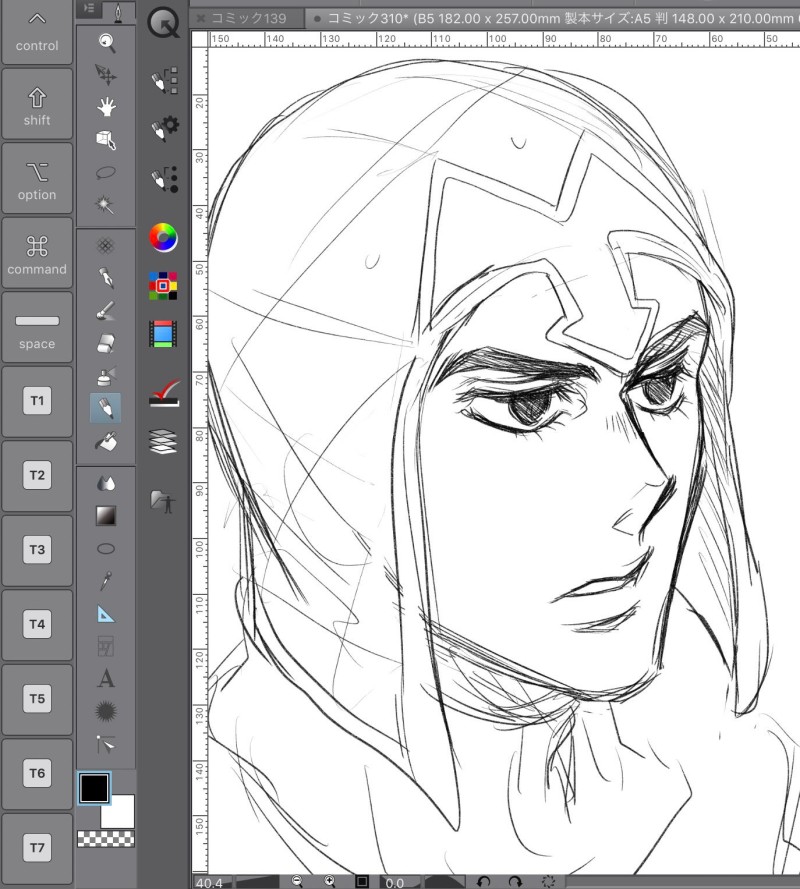Open the Material folder palette
The image size is (800, 889).
tap(163, 502)
